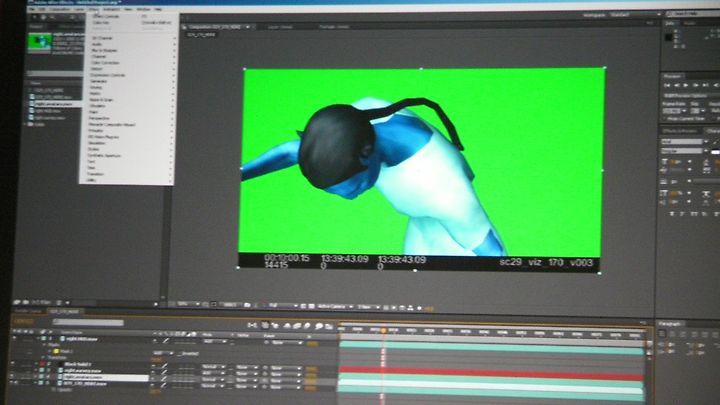This screenshot has width=720, height=405.
Task: Open the Window menu in menu bar
Action: tap(143, 9)
